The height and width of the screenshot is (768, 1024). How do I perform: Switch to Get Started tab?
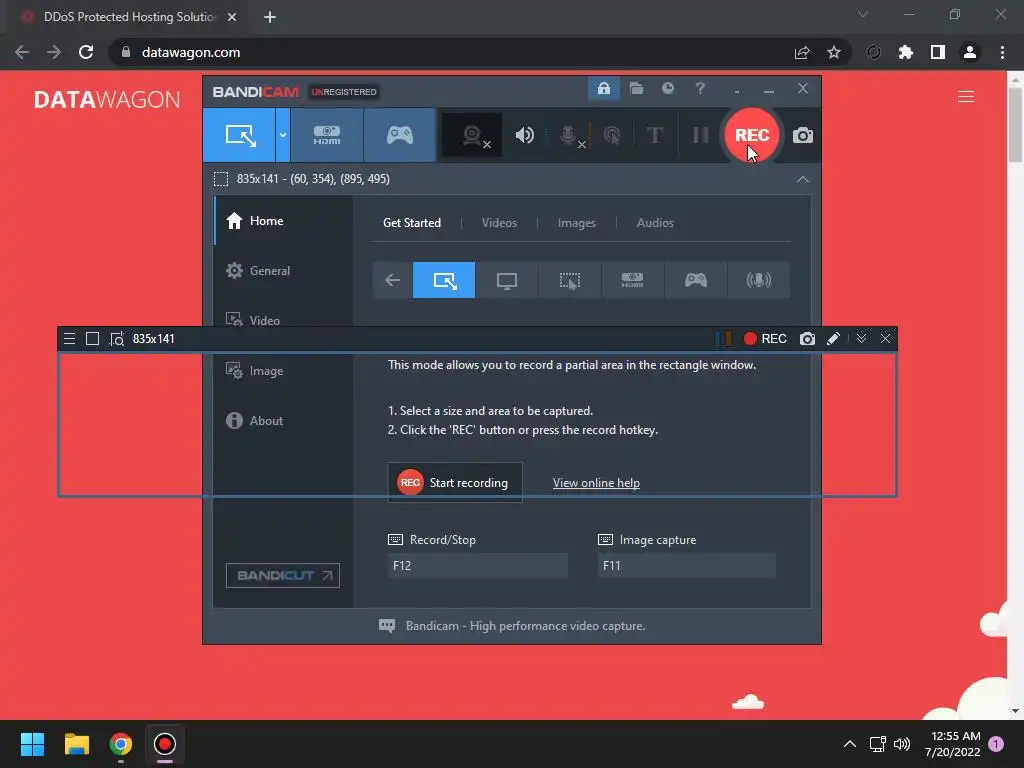click(x=411, y=223)
